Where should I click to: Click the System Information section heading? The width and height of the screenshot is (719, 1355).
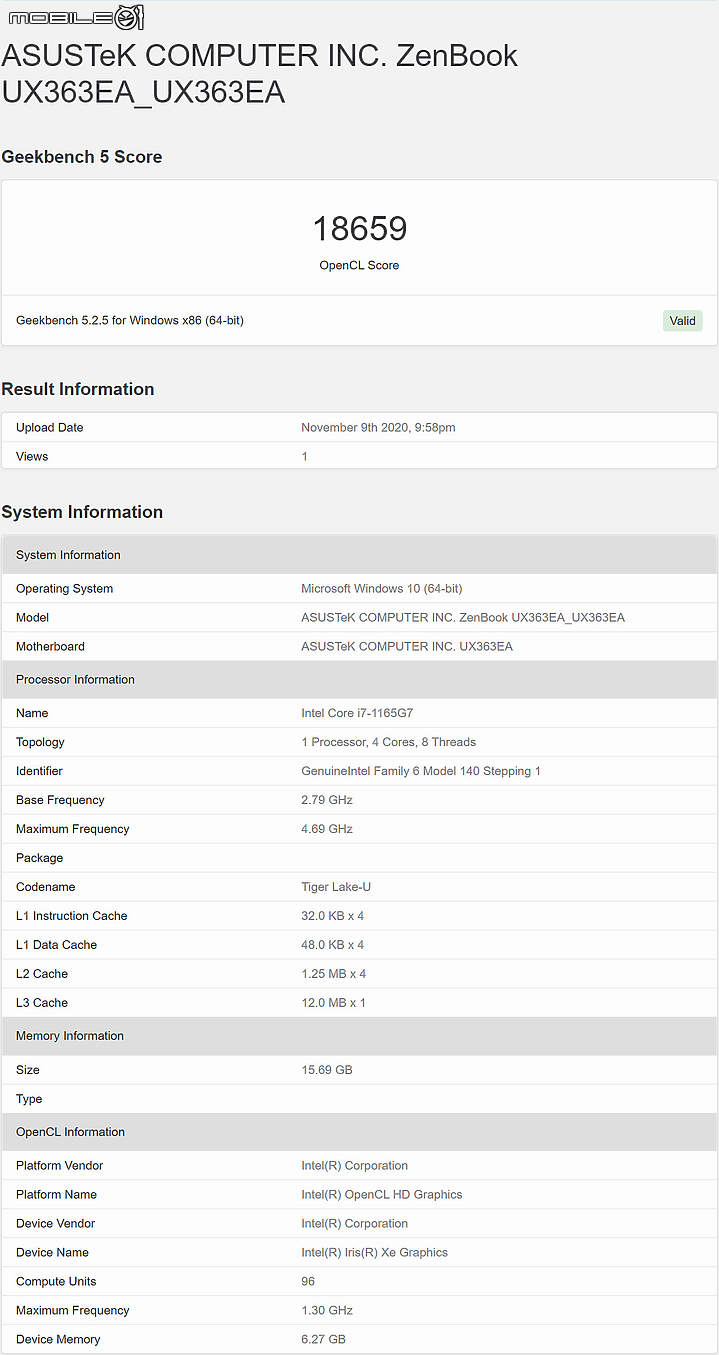click(82, 512)
